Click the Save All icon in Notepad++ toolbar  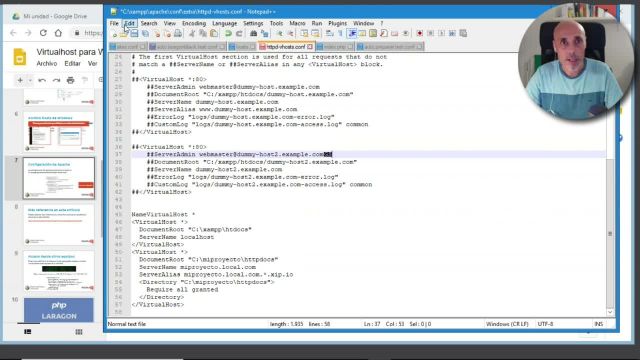(x=145, y=34)
